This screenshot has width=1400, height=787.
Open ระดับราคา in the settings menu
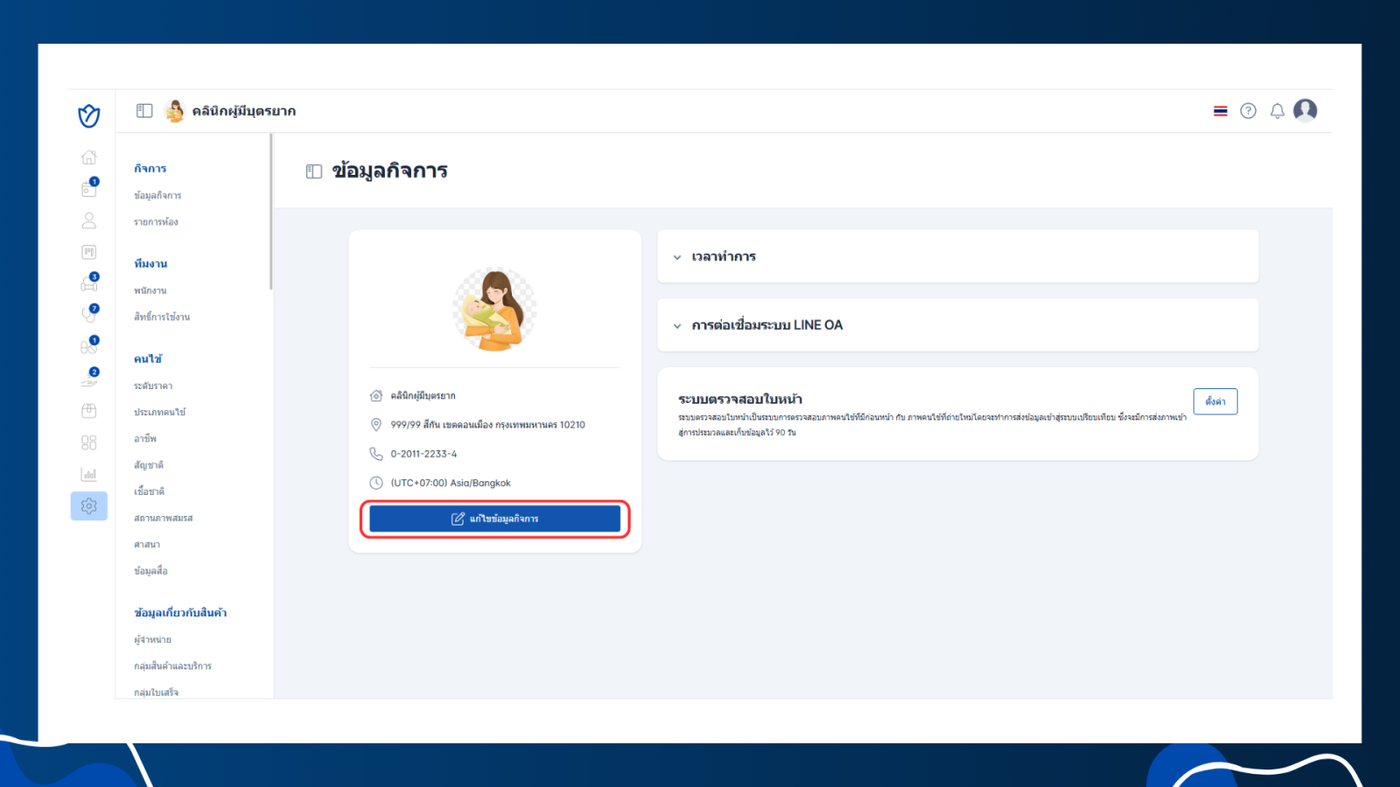[153, 386]
